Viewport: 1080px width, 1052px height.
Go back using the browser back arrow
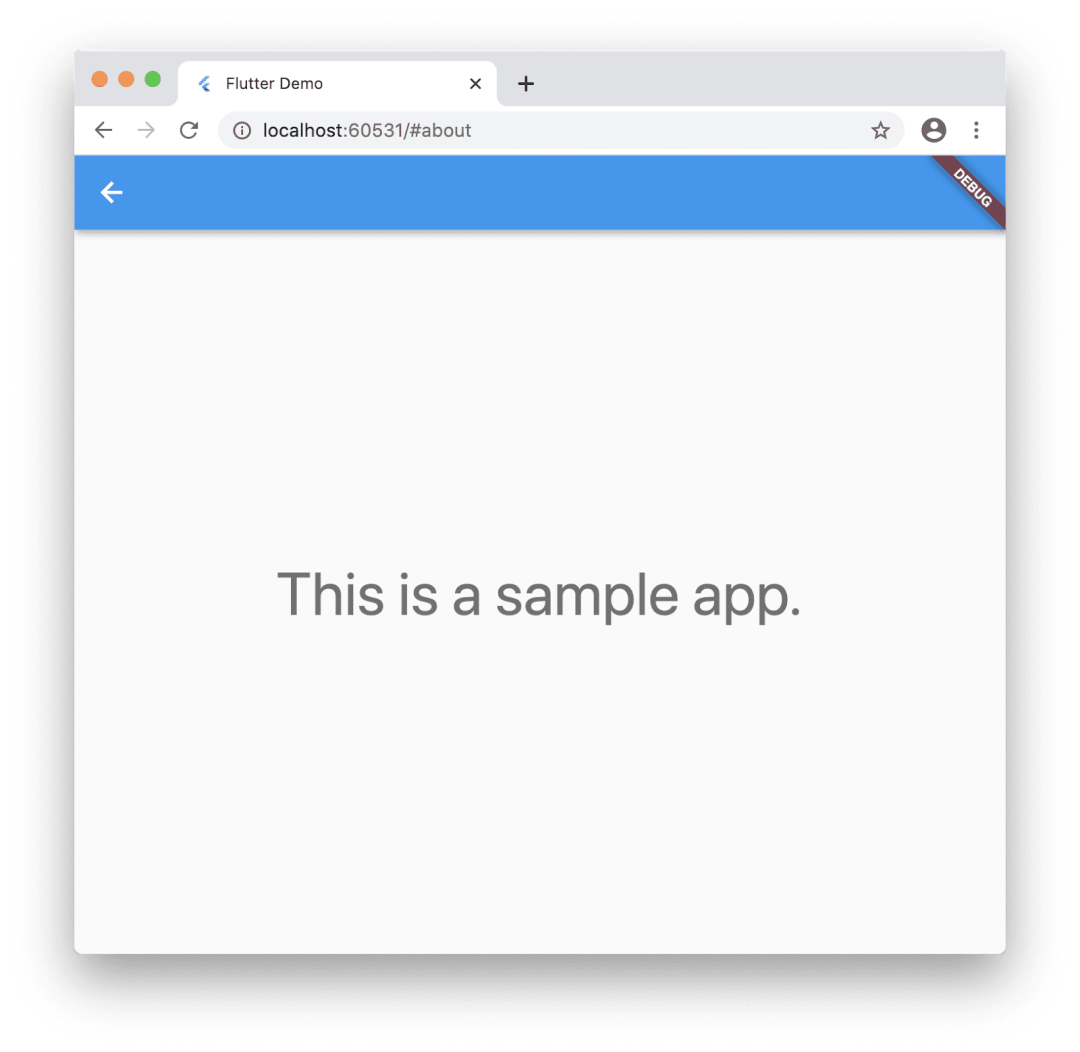(103, 130)
